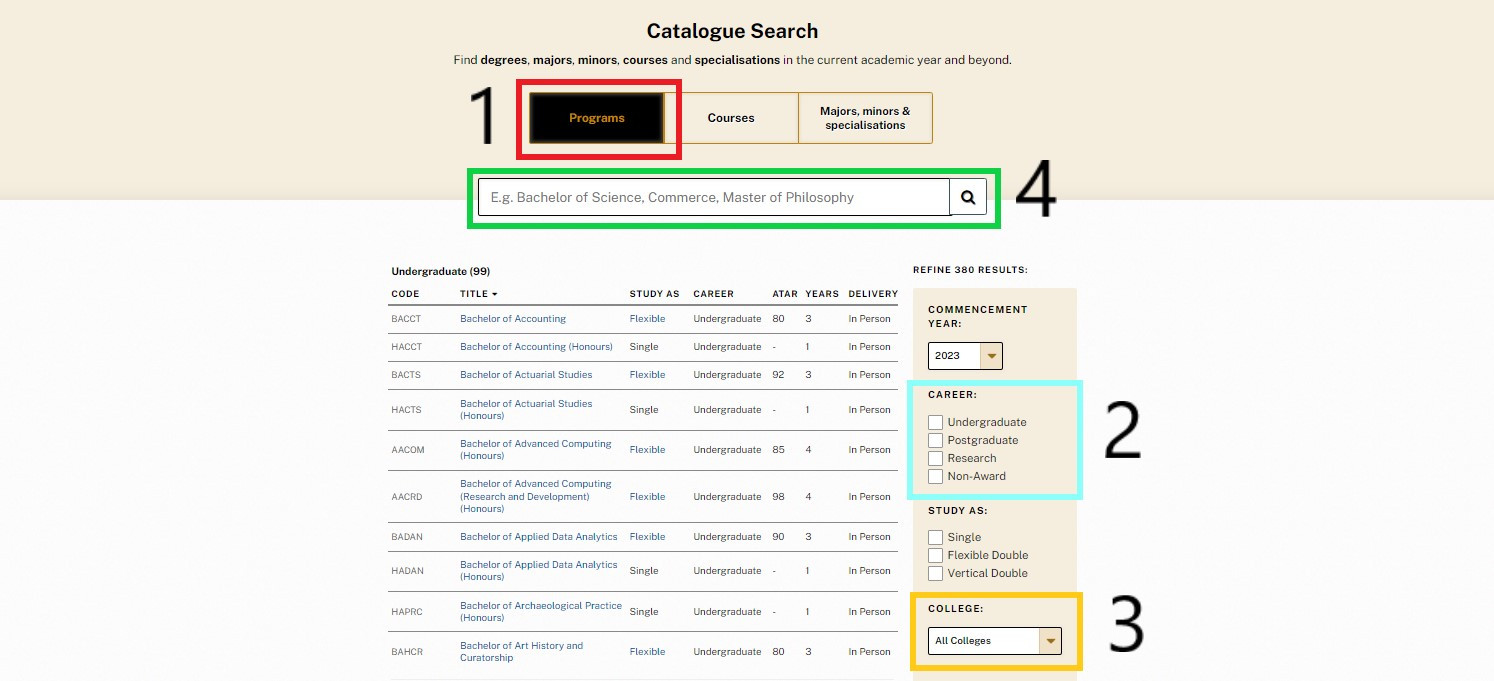
Task: Check the Non-Award career option
Action: [x=935, y=476]
